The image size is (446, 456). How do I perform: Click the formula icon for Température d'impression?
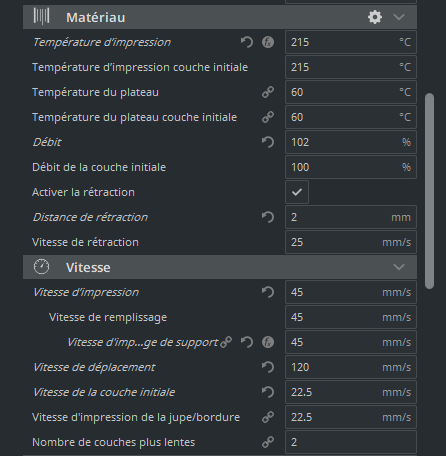click(268, 42)
